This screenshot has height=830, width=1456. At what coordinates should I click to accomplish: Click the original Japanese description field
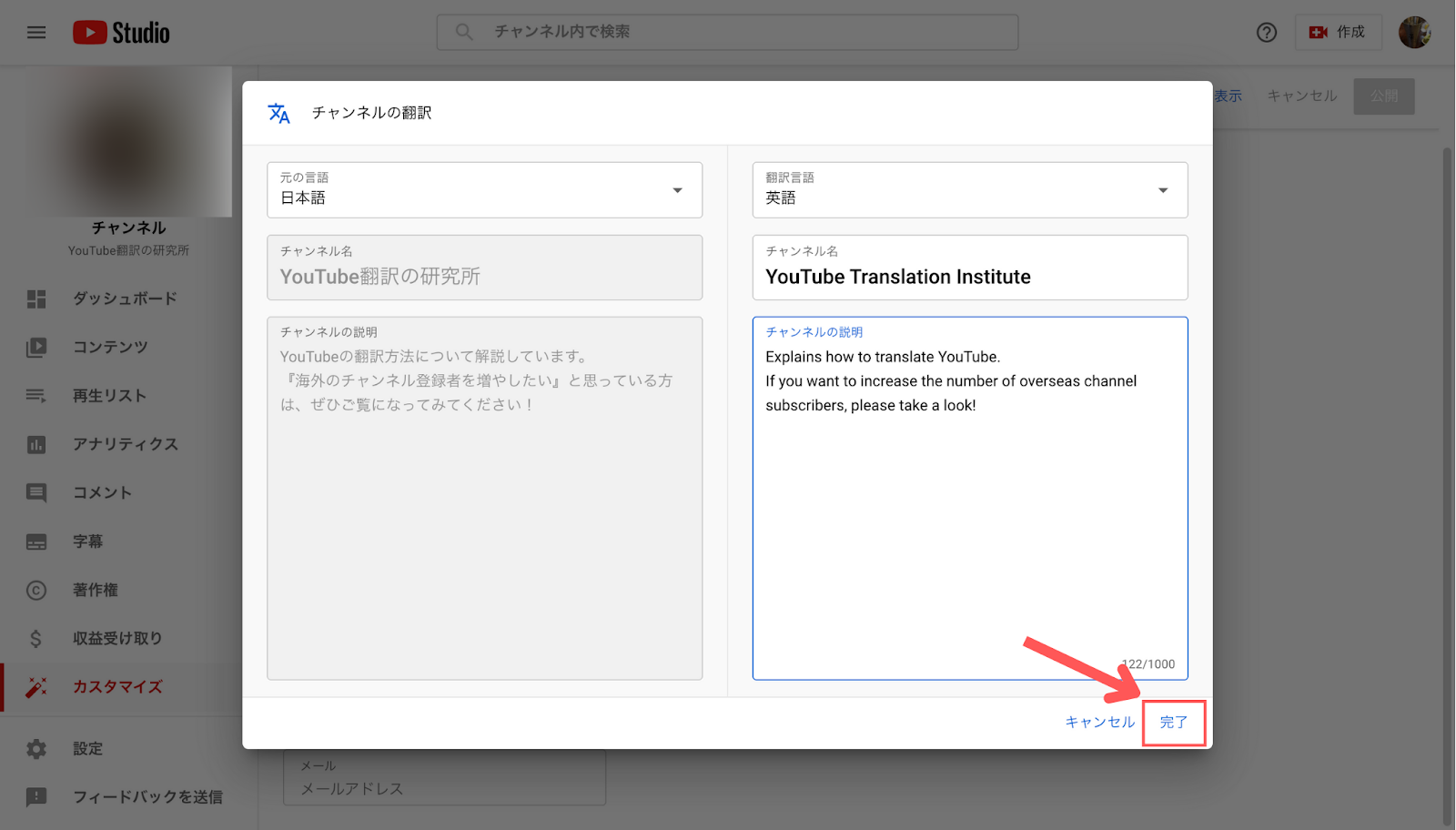coord(484,498)
